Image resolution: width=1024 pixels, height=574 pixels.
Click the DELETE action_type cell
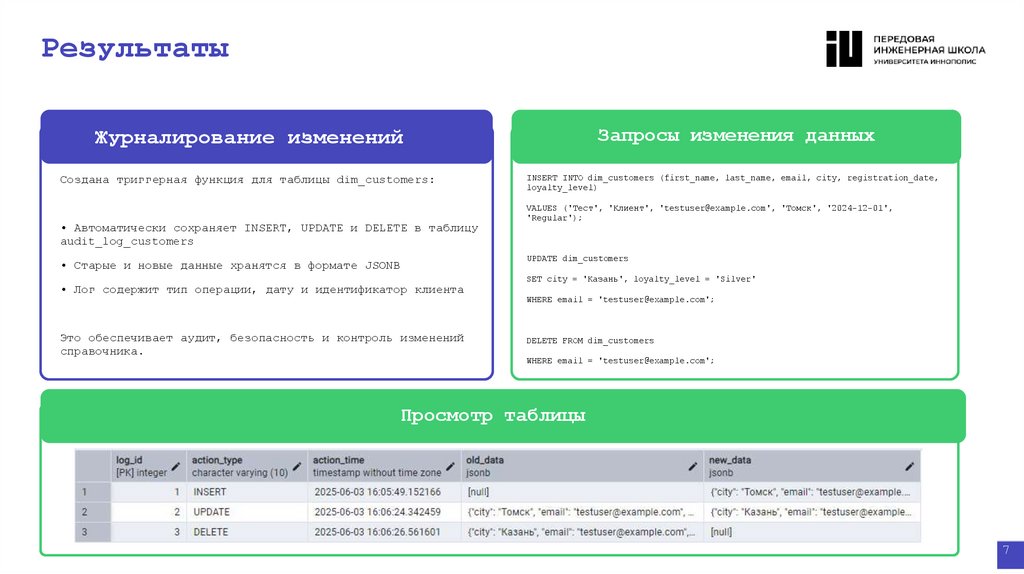coord(247,532)
